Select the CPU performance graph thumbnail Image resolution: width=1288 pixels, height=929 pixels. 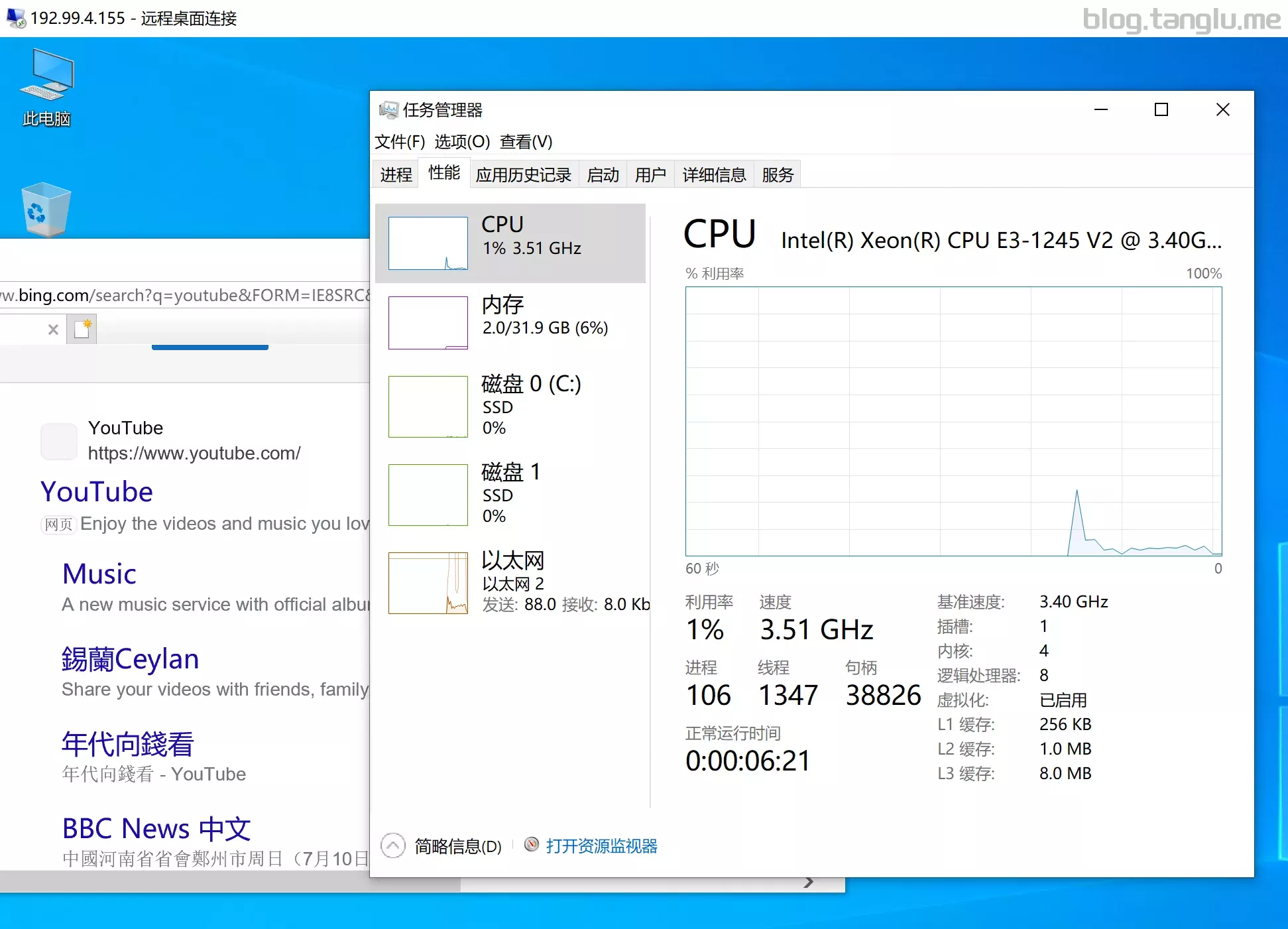[x=428, y=243]
